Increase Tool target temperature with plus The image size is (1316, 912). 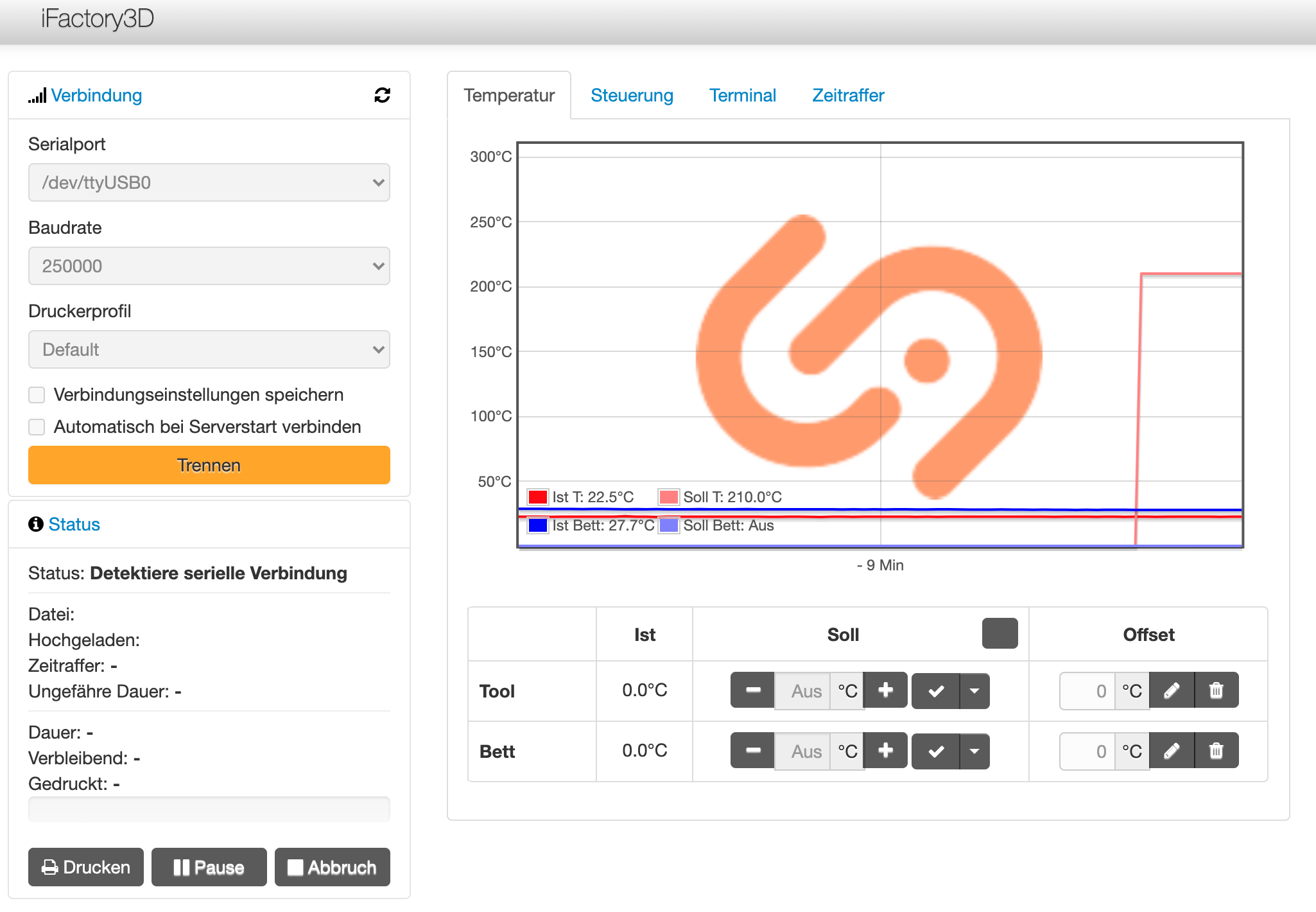point(885,690)
